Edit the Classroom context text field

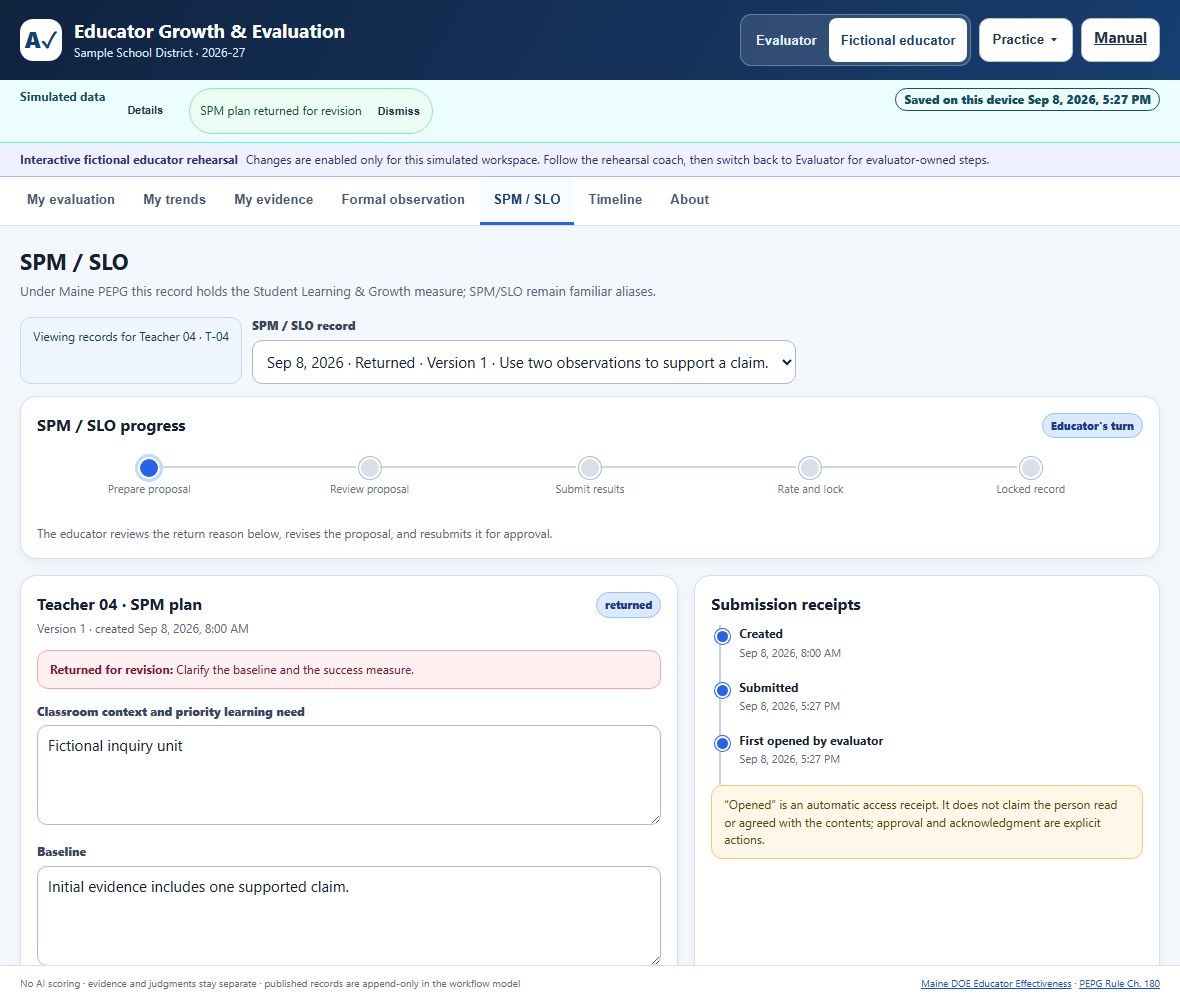(x=348, y=775)
